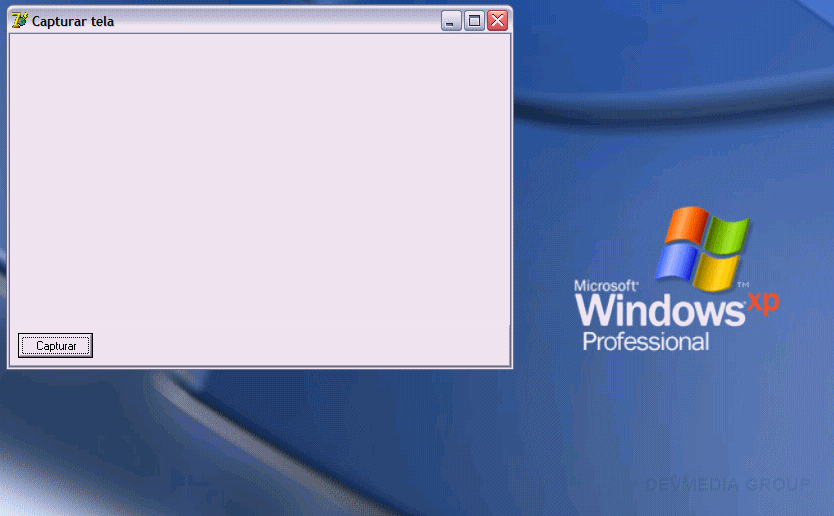834x516 pixels.
Task: Click the green pane of Windows flag logo
Action: point(730,236)
